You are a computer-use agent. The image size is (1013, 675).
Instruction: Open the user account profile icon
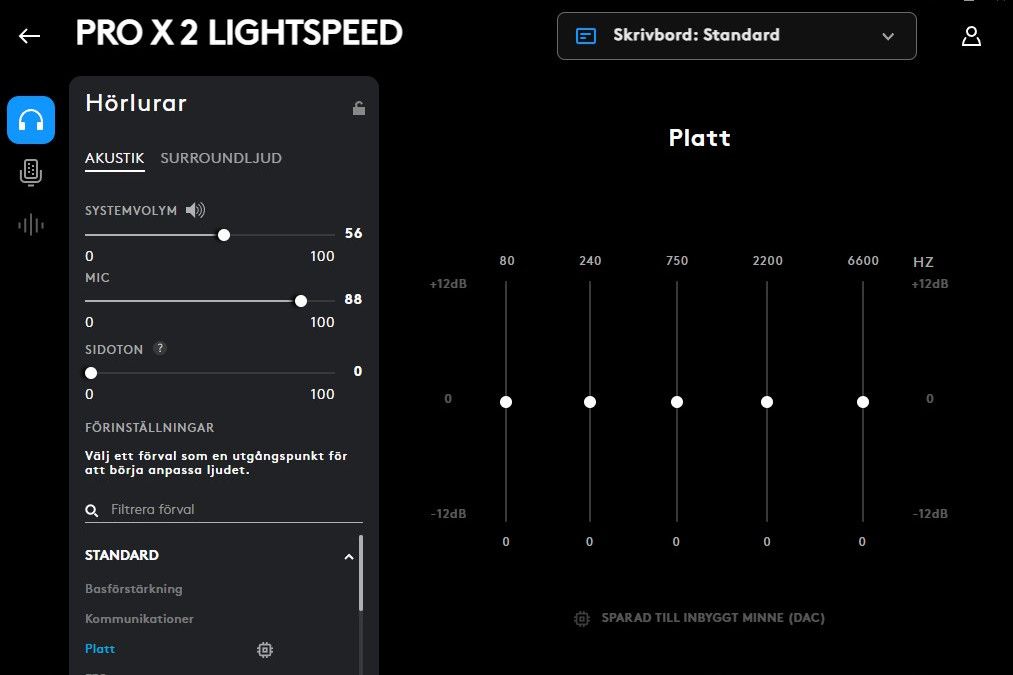click(x=971, y=36)
